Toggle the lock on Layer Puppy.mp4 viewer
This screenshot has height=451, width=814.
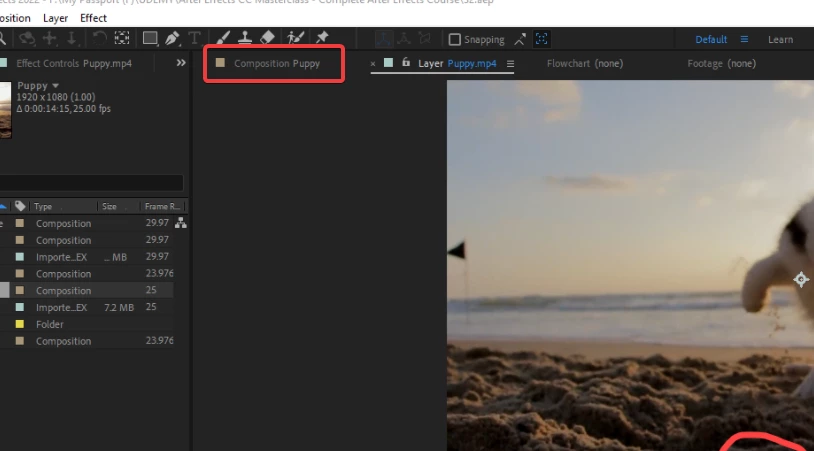coord(406,63)
